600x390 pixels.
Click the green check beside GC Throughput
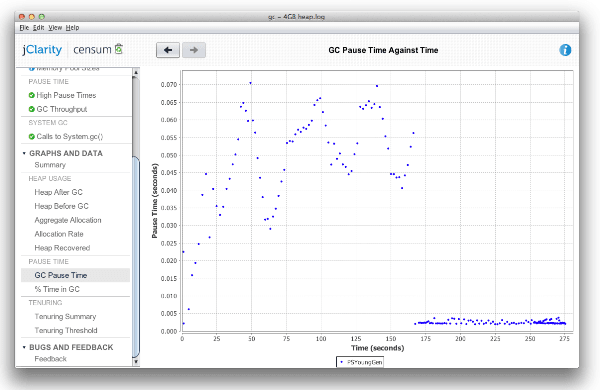tap(32, 109)
